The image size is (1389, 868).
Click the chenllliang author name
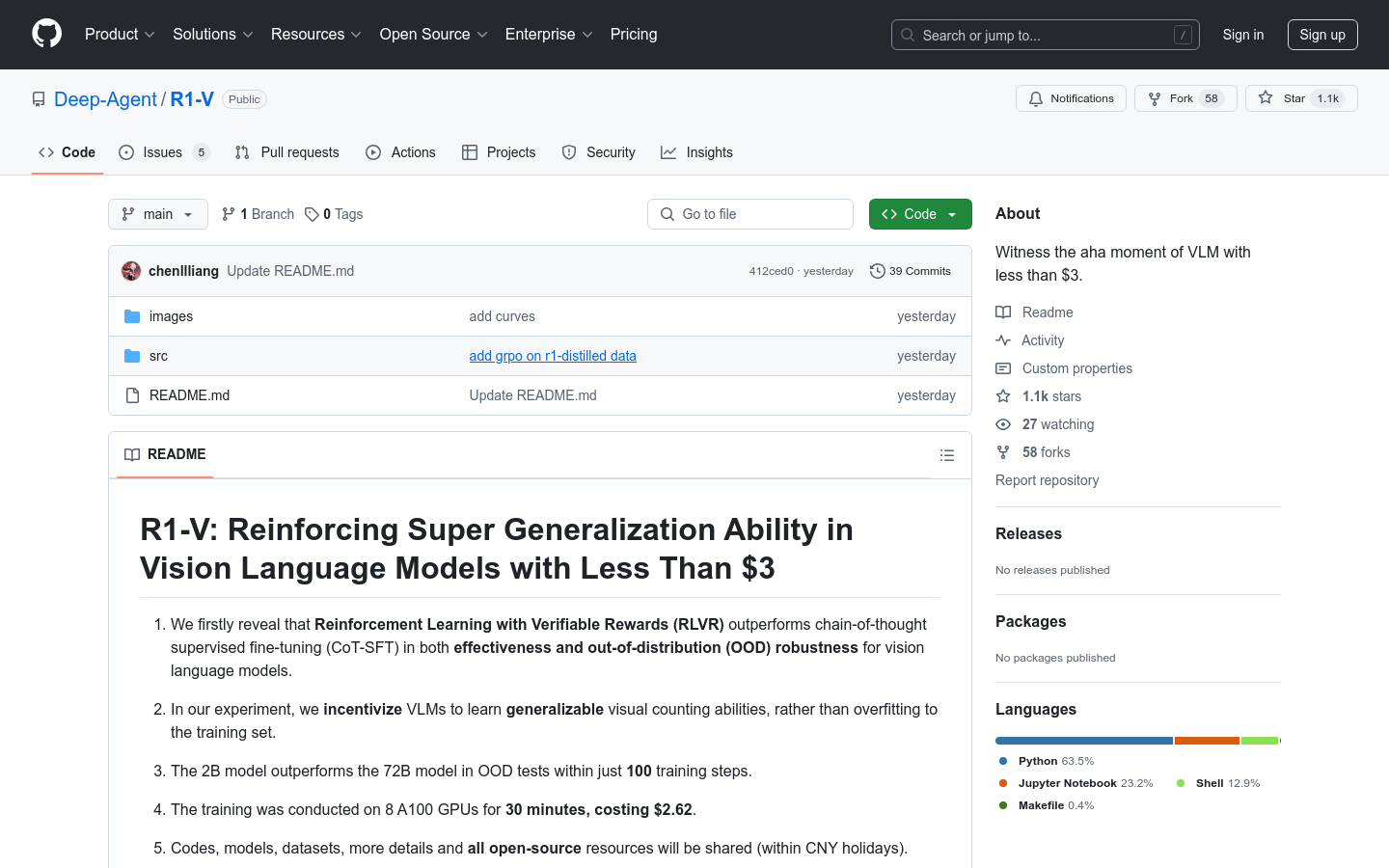click(x=183, y=271)
